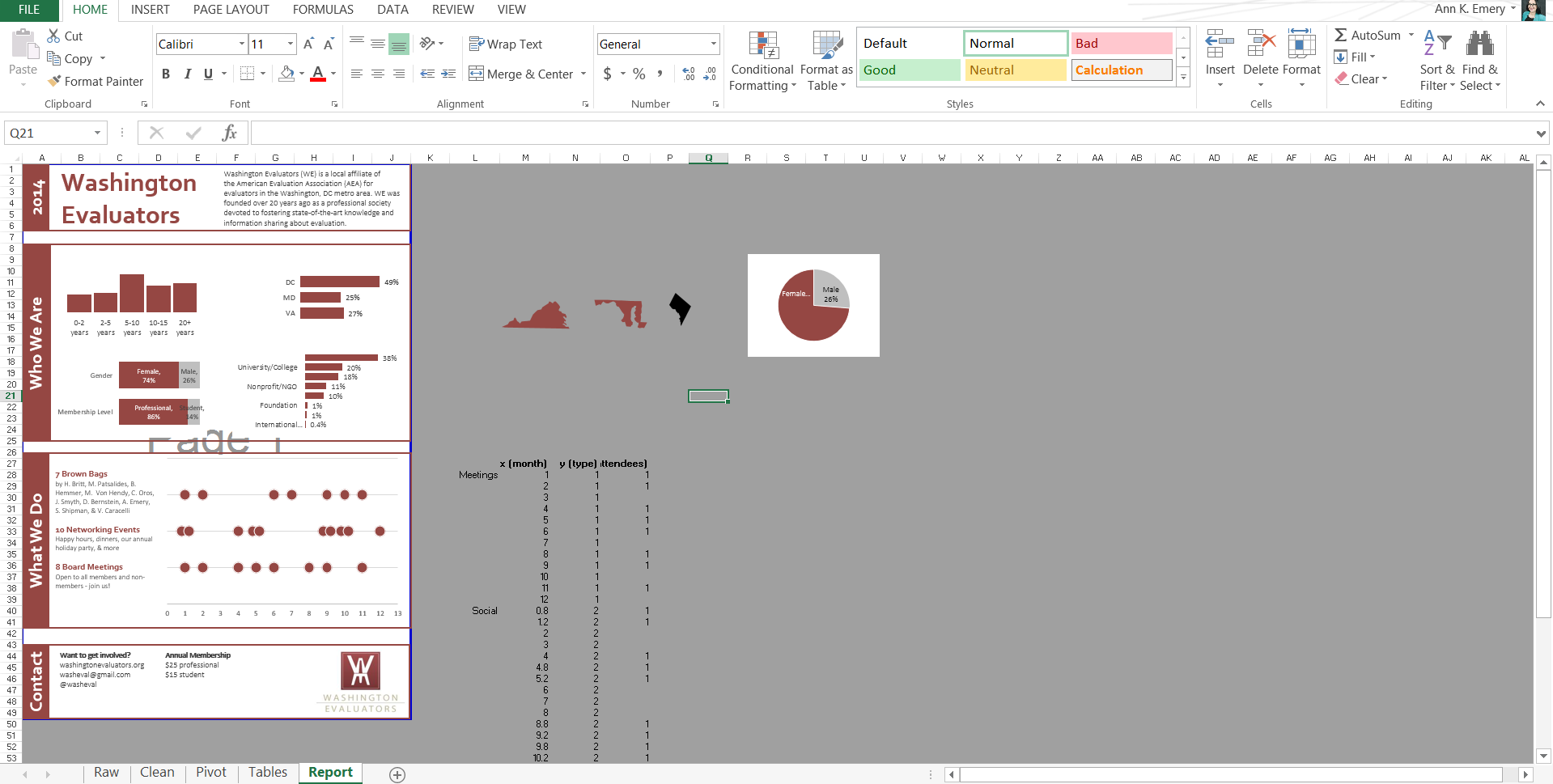Toggle Bold formatting

(x=166, y=74)
